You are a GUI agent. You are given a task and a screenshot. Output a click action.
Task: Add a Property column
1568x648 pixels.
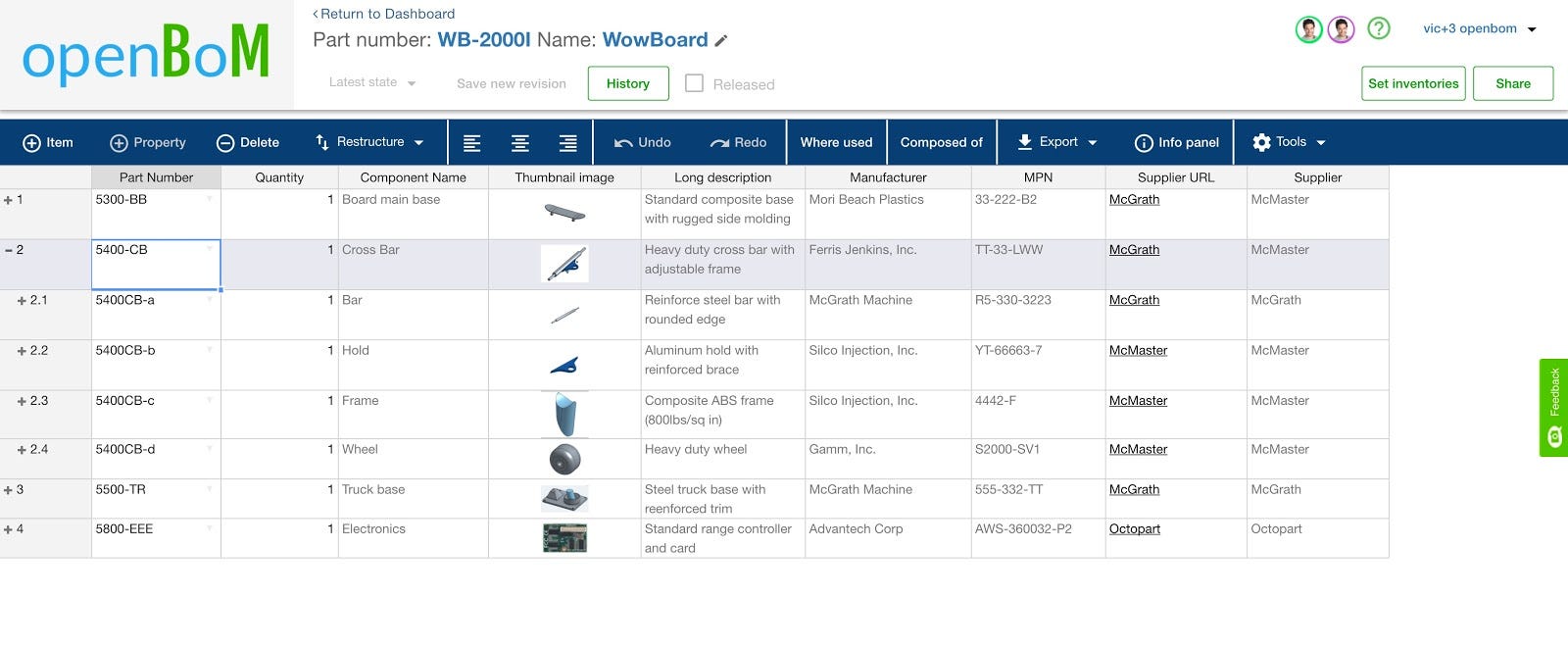(148, 142)
